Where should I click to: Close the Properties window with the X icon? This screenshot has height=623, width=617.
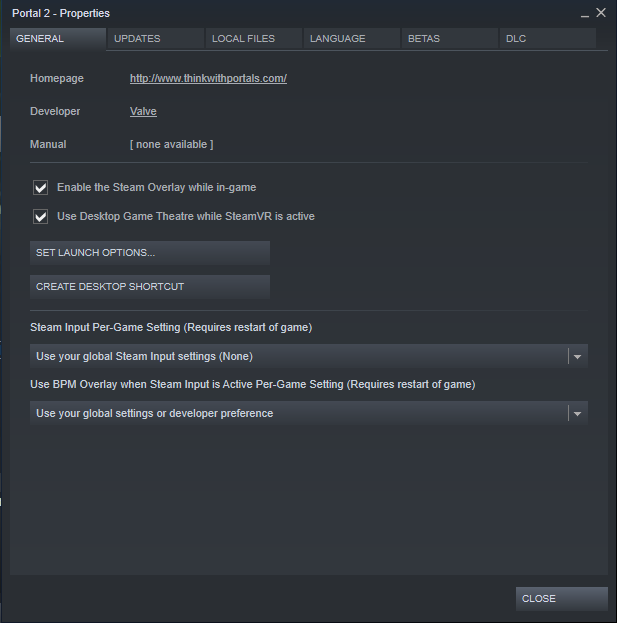[601, 13]
